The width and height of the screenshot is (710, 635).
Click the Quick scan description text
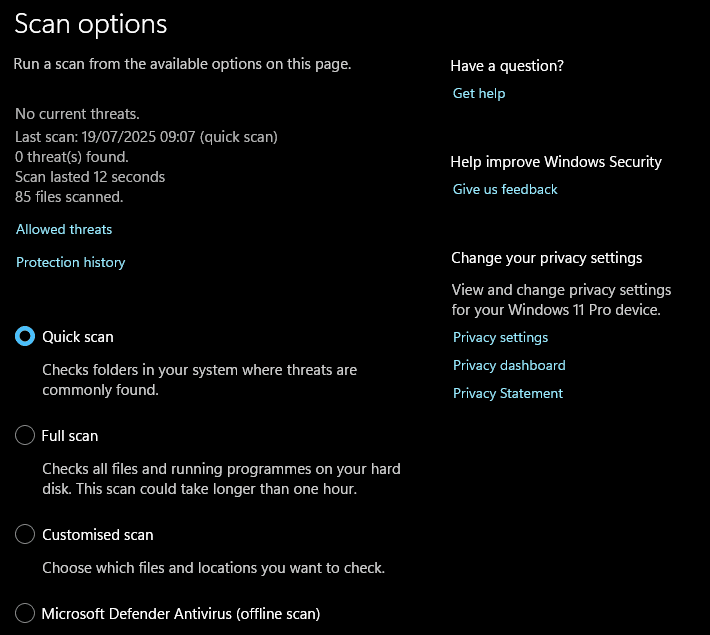pyautogui.click(x=200, y=380)
